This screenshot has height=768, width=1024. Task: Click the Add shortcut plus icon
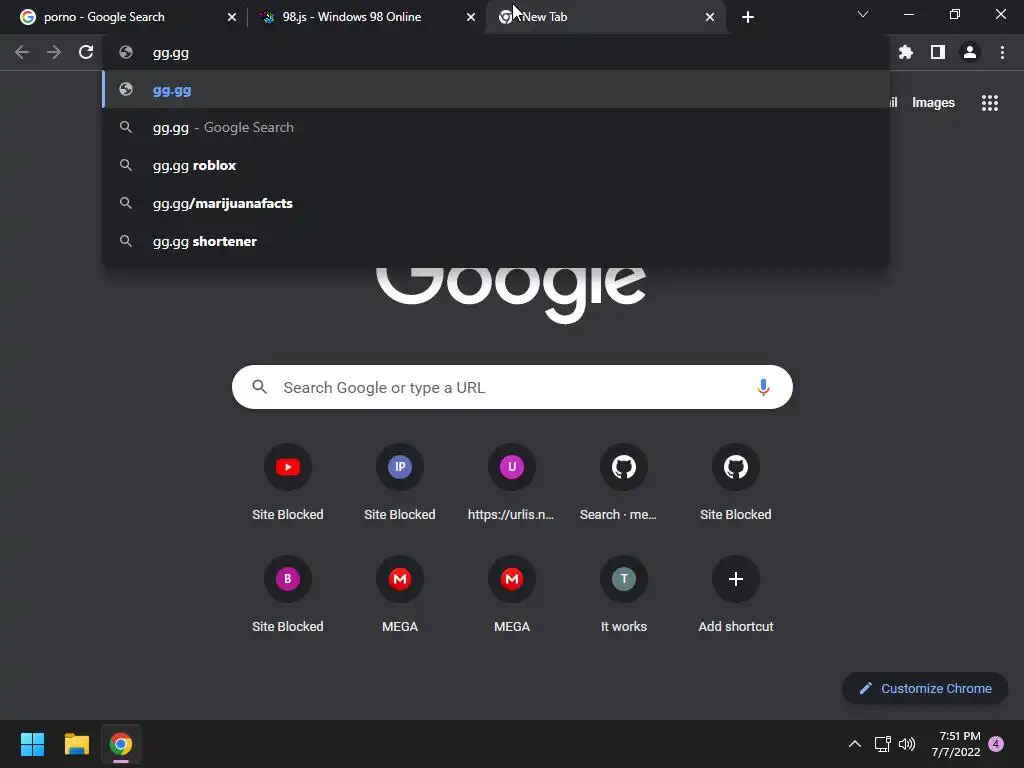[x=735, y=579]
